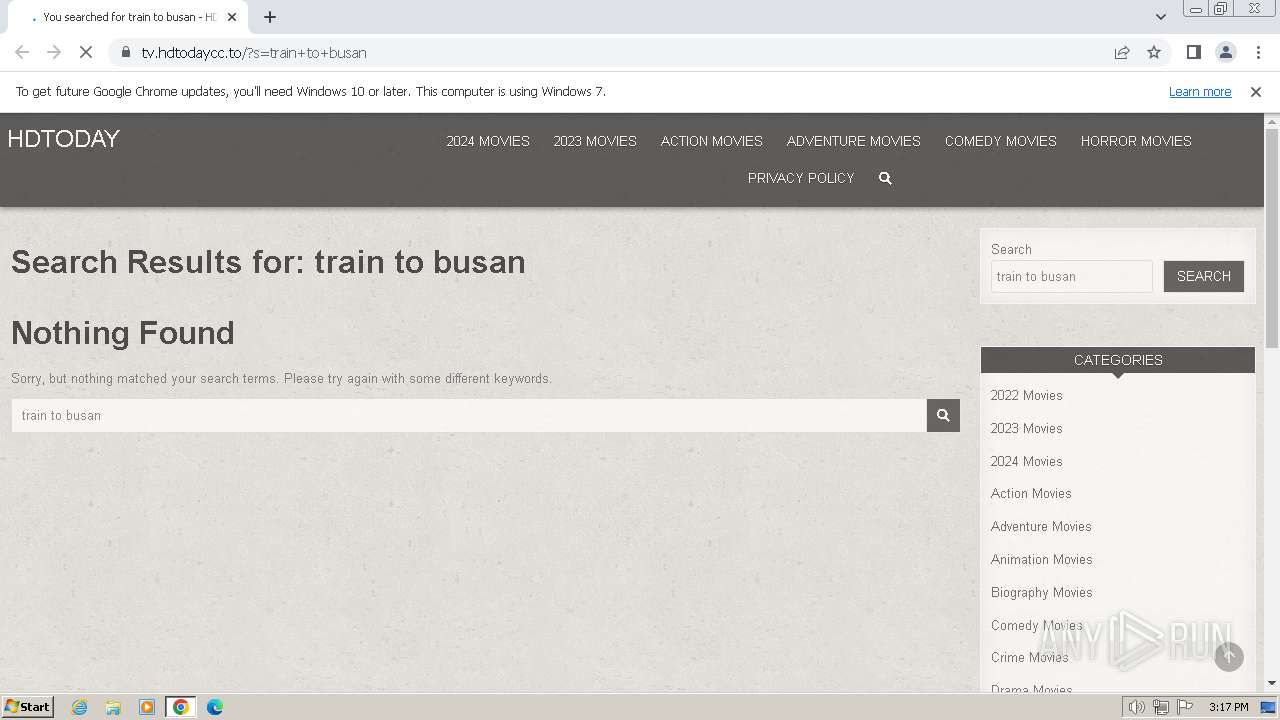This screenshot has width=1280, height=720.
Task: Open the ADVENTURE MOVIES menu item
Action: (854, 141)
